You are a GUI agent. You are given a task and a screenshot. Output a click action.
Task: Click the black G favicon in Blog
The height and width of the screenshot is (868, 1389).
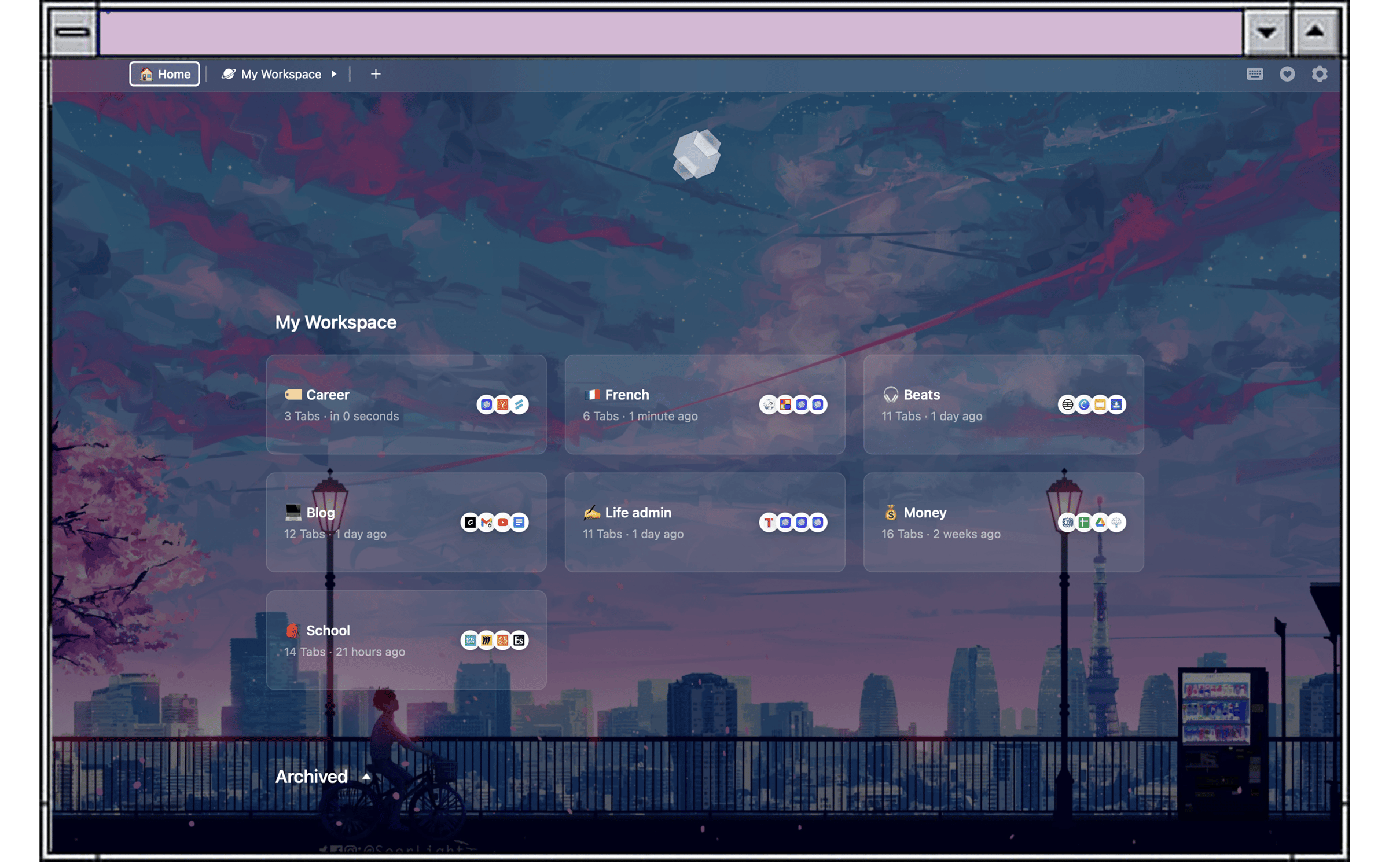(x=470, y=523)
